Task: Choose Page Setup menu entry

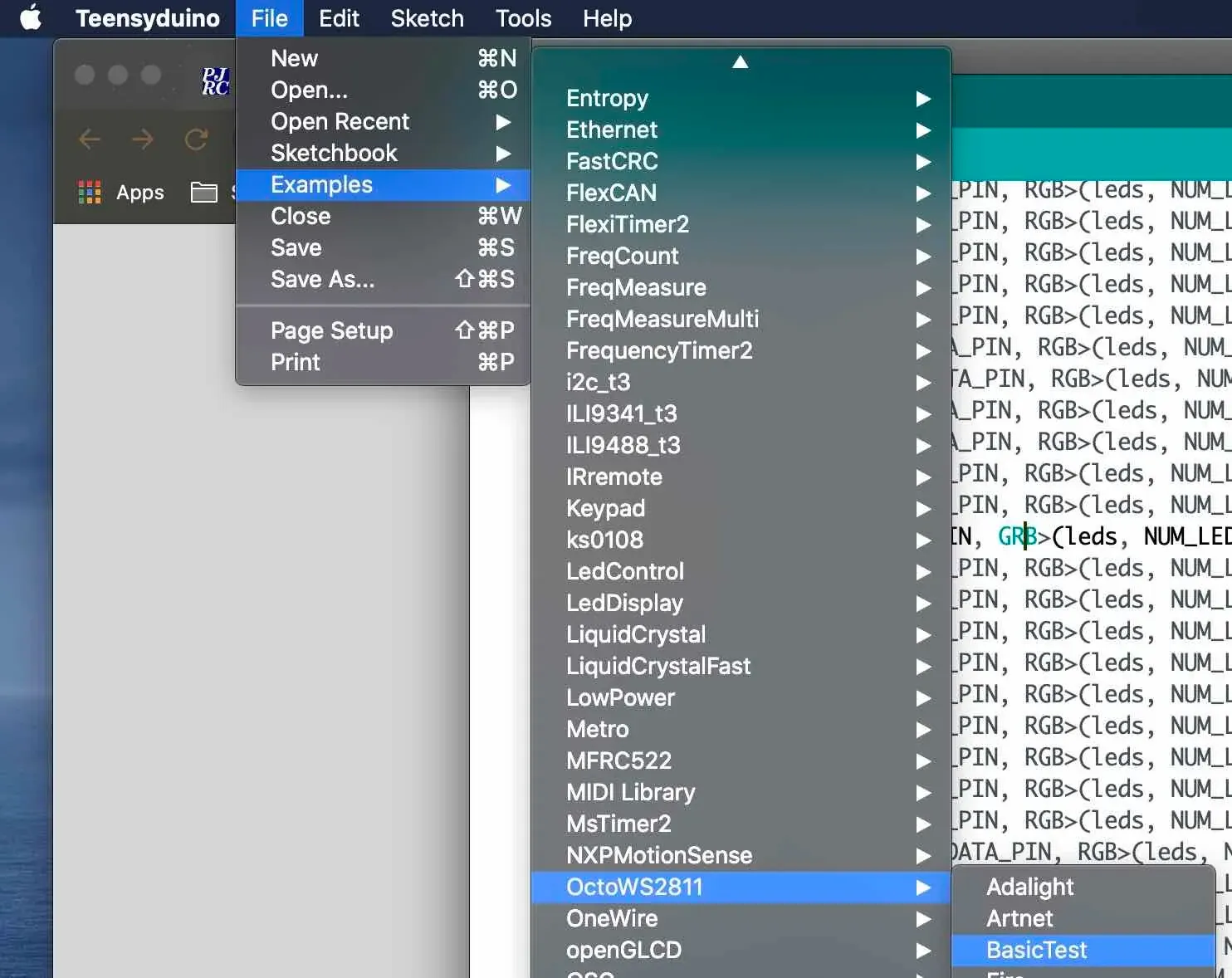Action: [383, 330]
